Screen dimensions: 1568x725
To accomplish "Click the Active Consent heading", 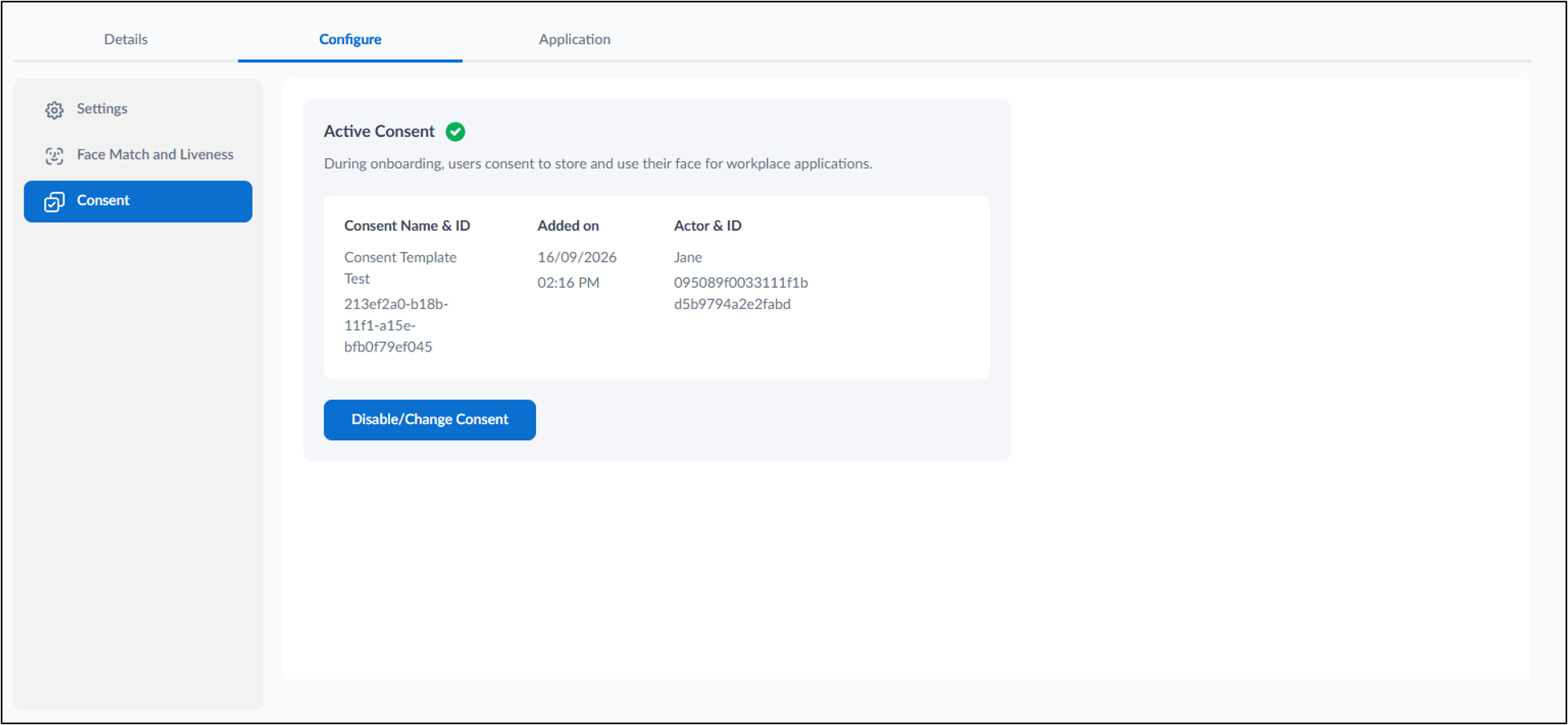I will pos(379,131).
